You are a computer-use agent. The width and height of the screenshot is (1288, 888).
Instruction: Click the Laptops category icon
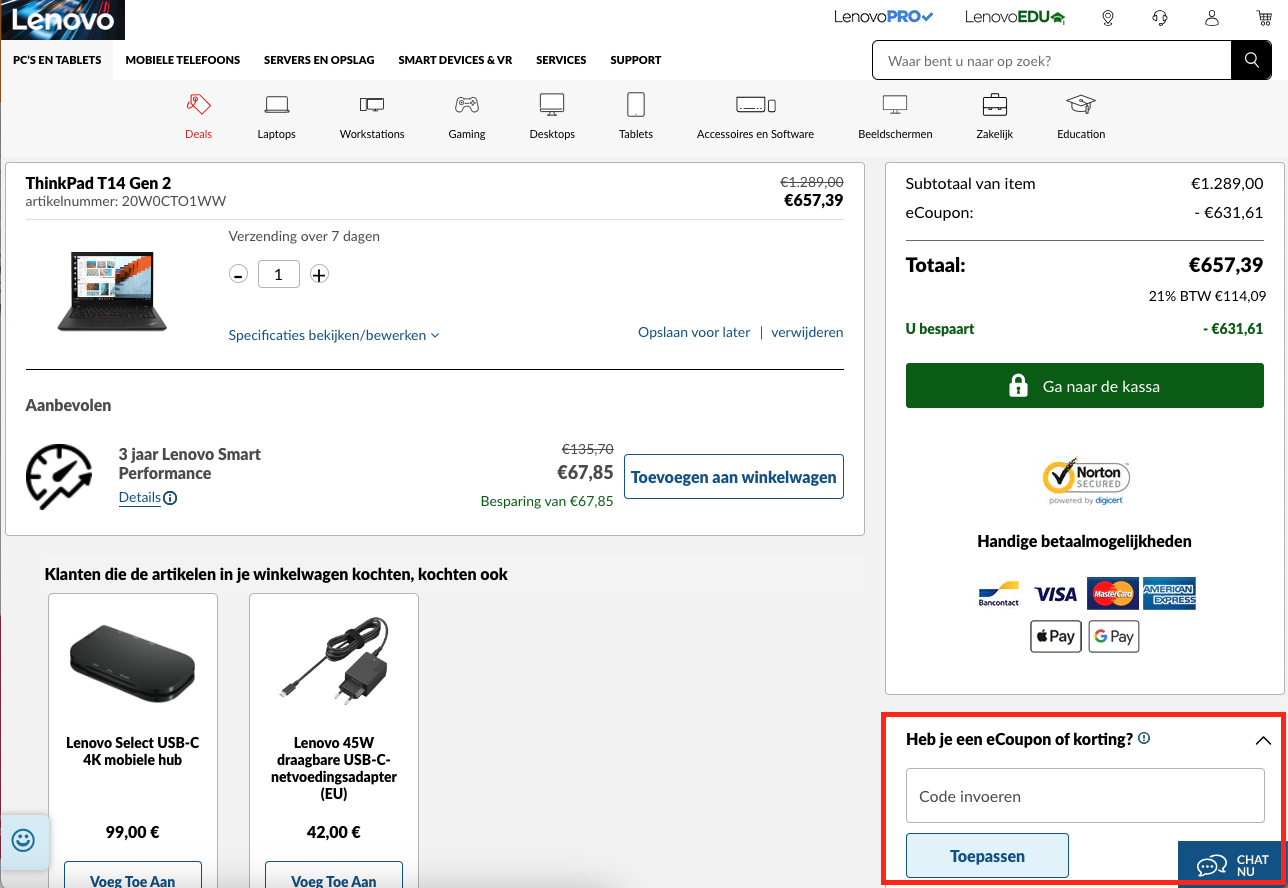tap(276, 104)
